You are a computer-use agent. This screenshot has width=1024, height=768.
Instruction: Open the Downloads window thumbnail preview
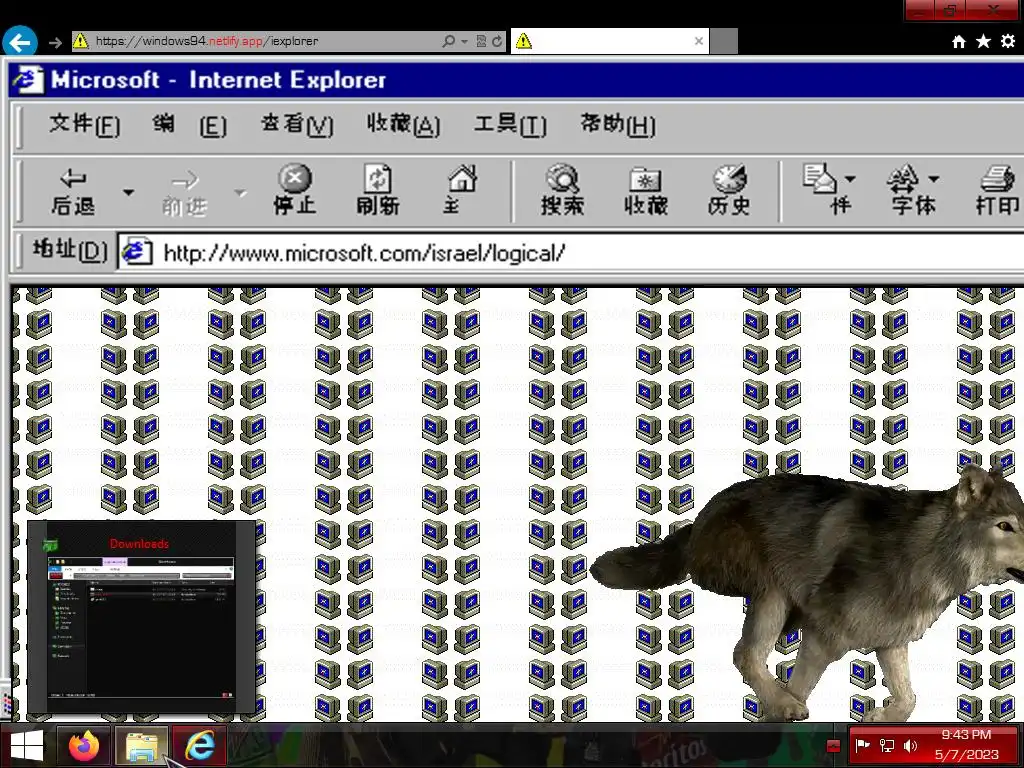(x=141, y=616)
